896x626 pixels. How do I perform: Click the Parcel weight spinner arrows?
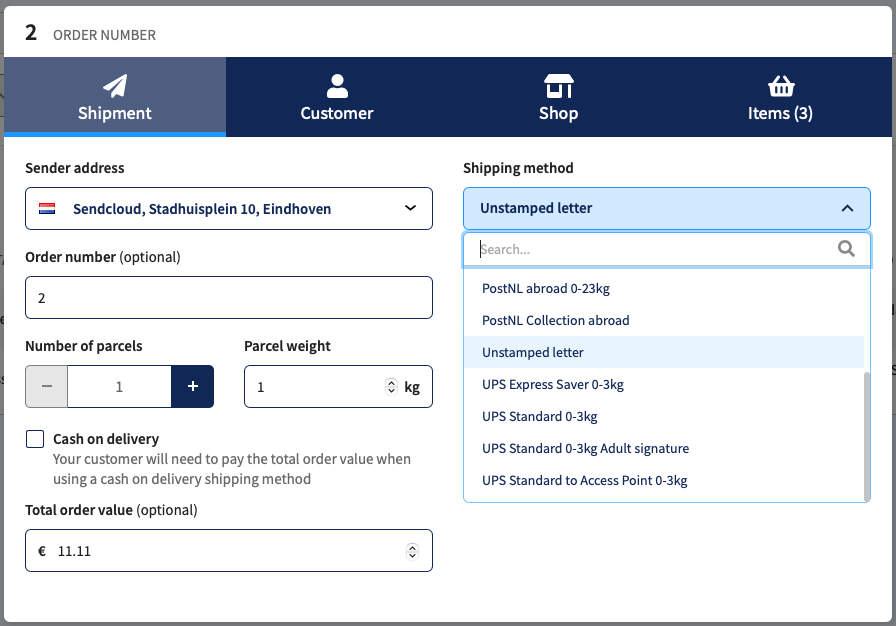(391, 387)
